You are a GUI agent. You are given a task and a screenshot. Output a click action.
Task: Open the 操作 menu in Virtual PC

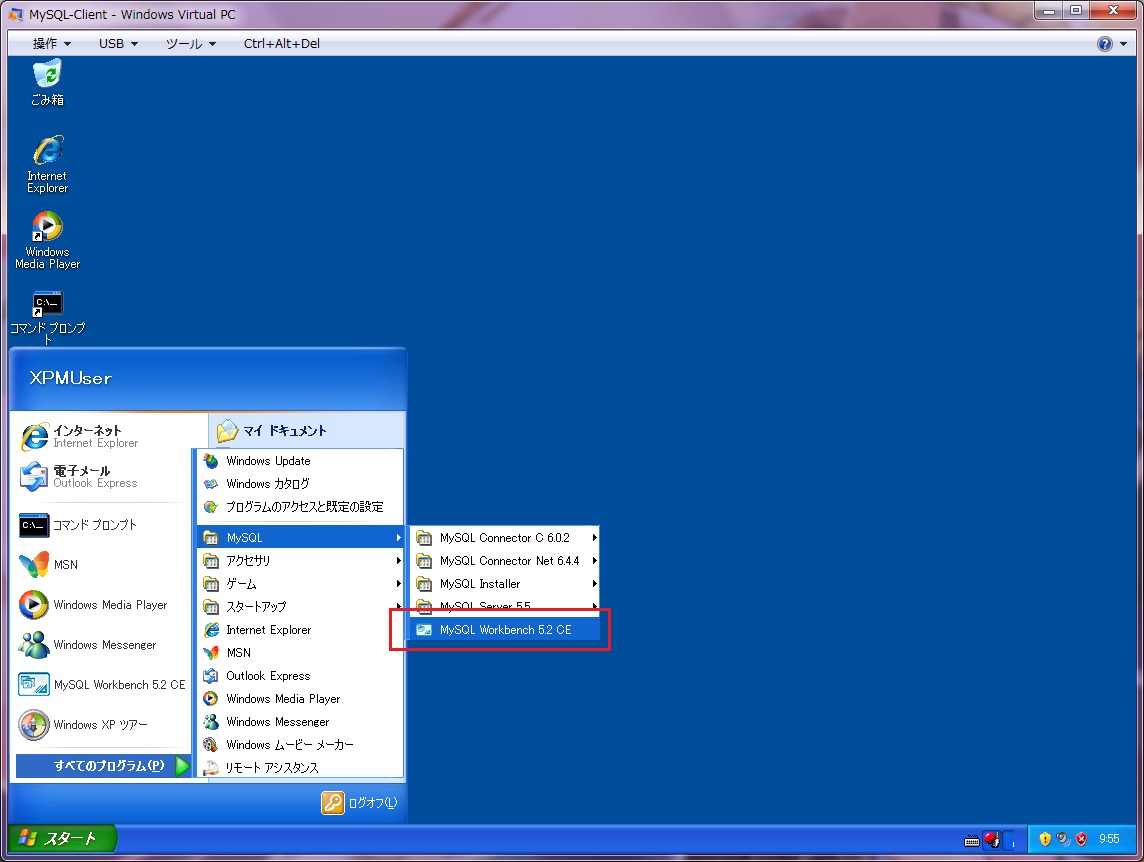coord(51,44)
